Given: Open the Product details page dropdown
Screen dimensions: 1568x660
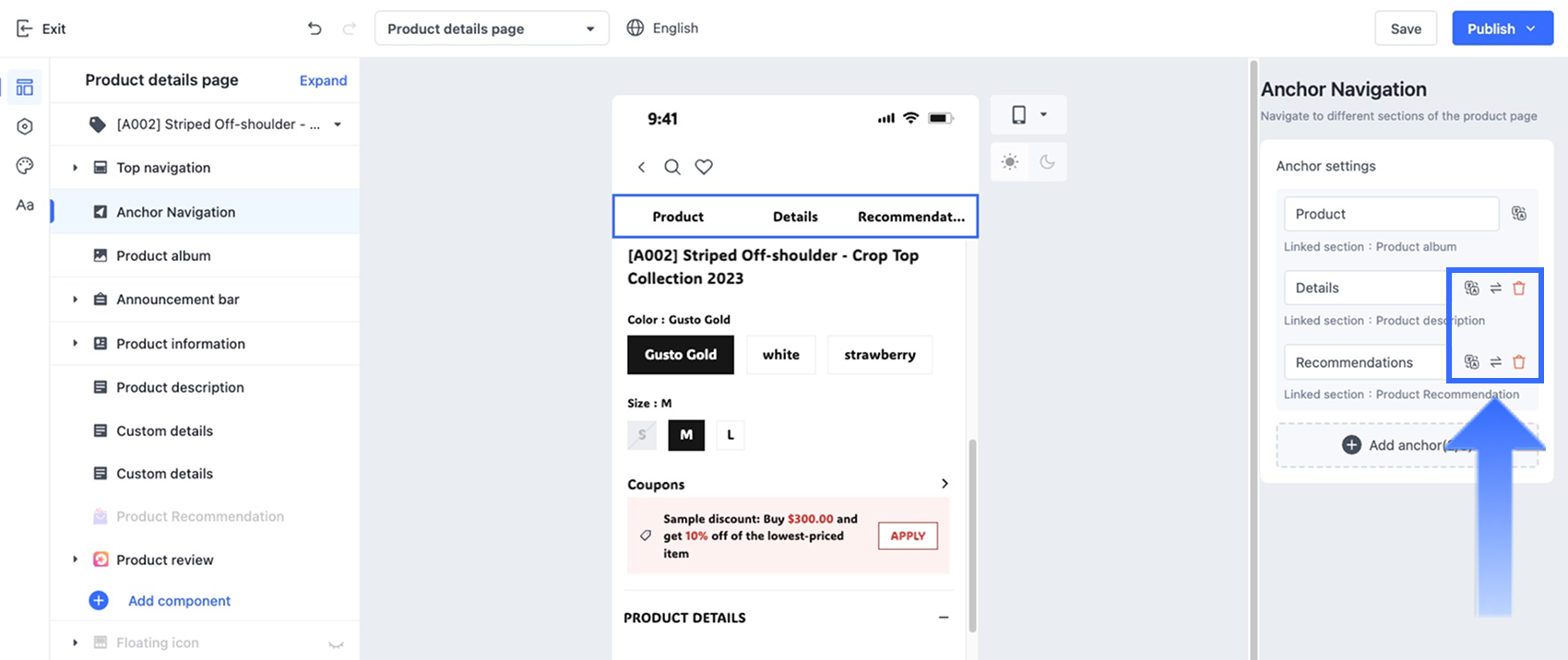Looking at the screenshot, I should point(491,29).
